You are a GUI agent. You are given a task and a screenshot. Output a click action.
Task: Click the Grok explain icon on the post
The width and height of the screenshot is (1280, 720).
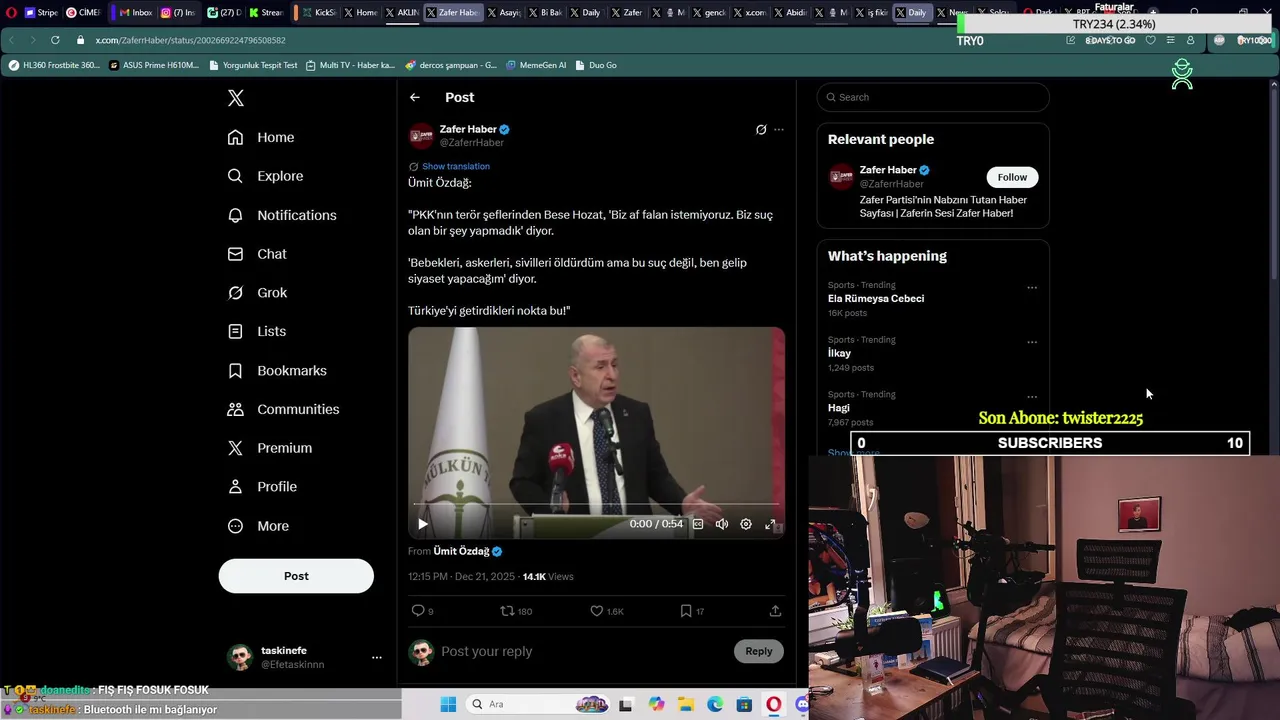click(x=761, y=129)
